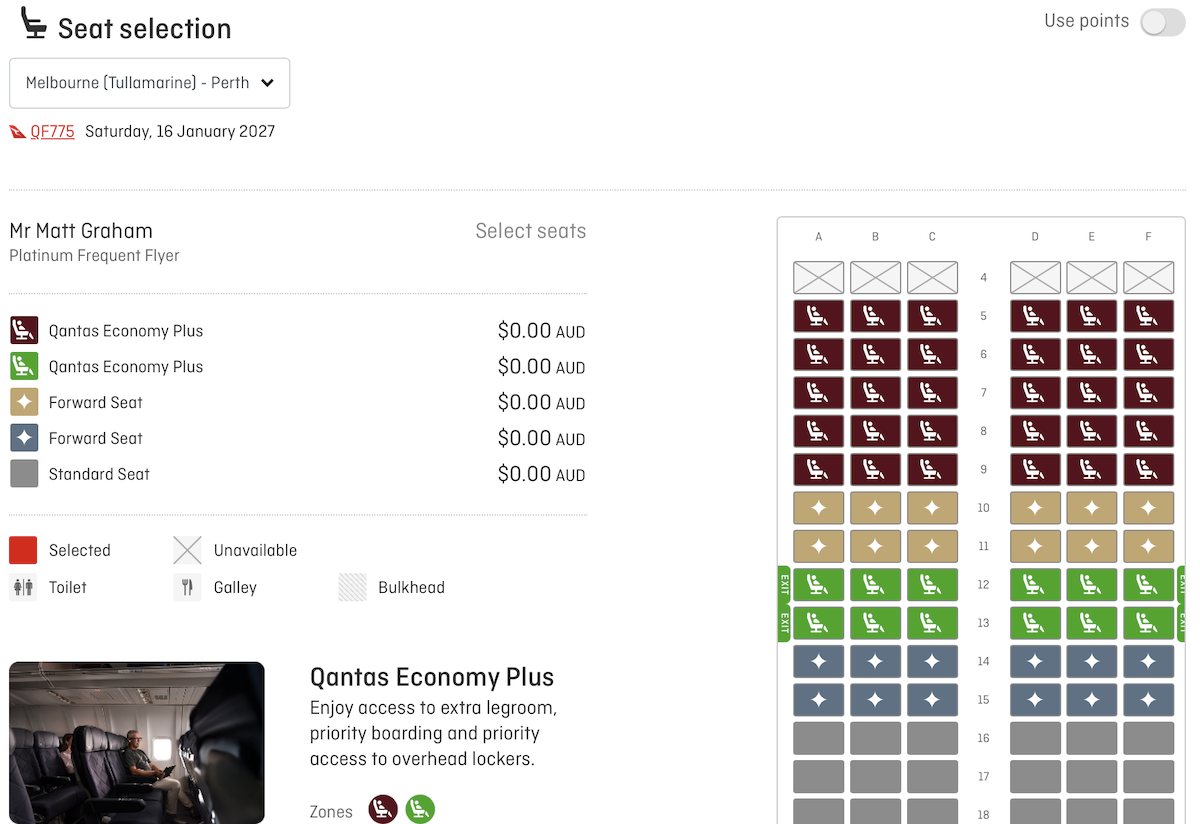Click the Qantas Economy Plus cabin photo

pos(136,742)
